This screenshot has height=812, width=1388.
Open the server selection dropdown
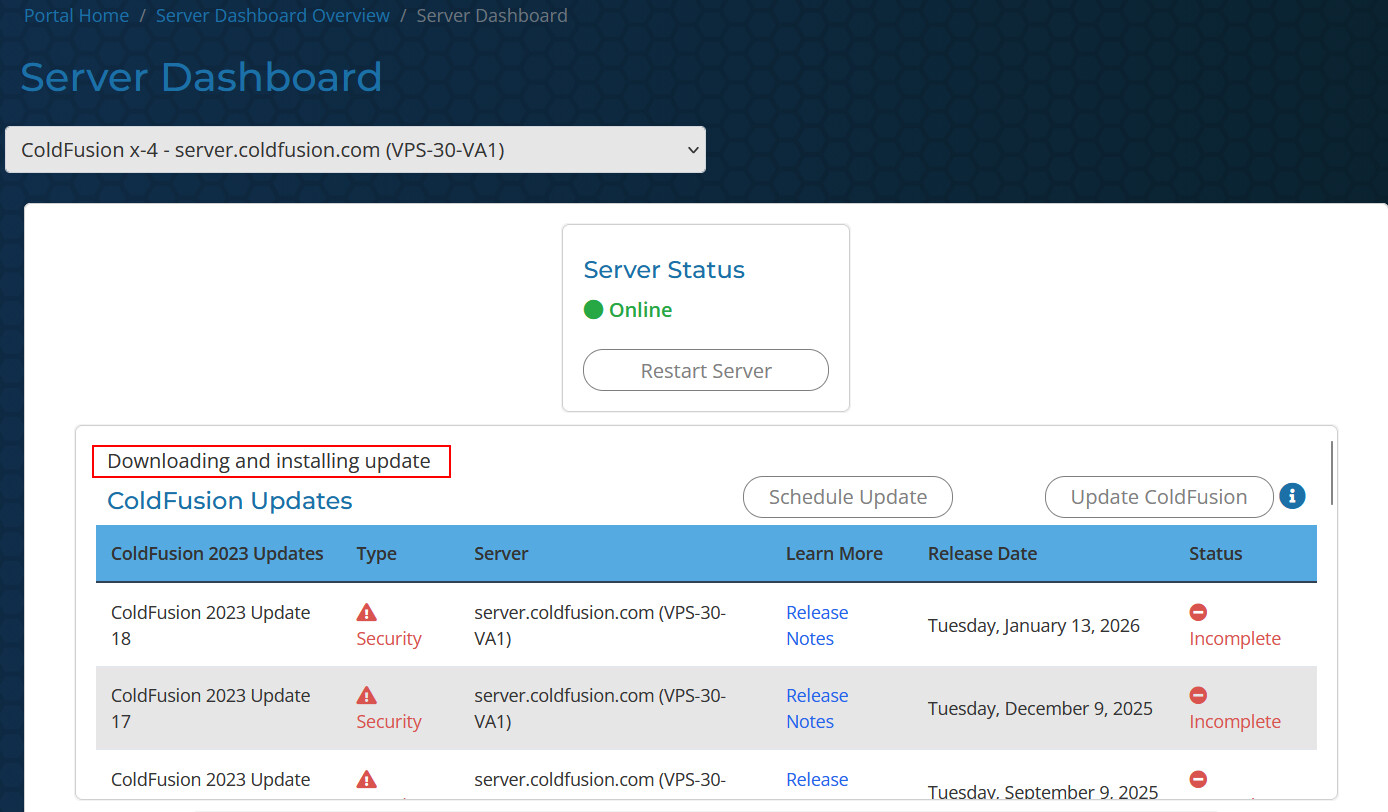click(x=355, y=150)
